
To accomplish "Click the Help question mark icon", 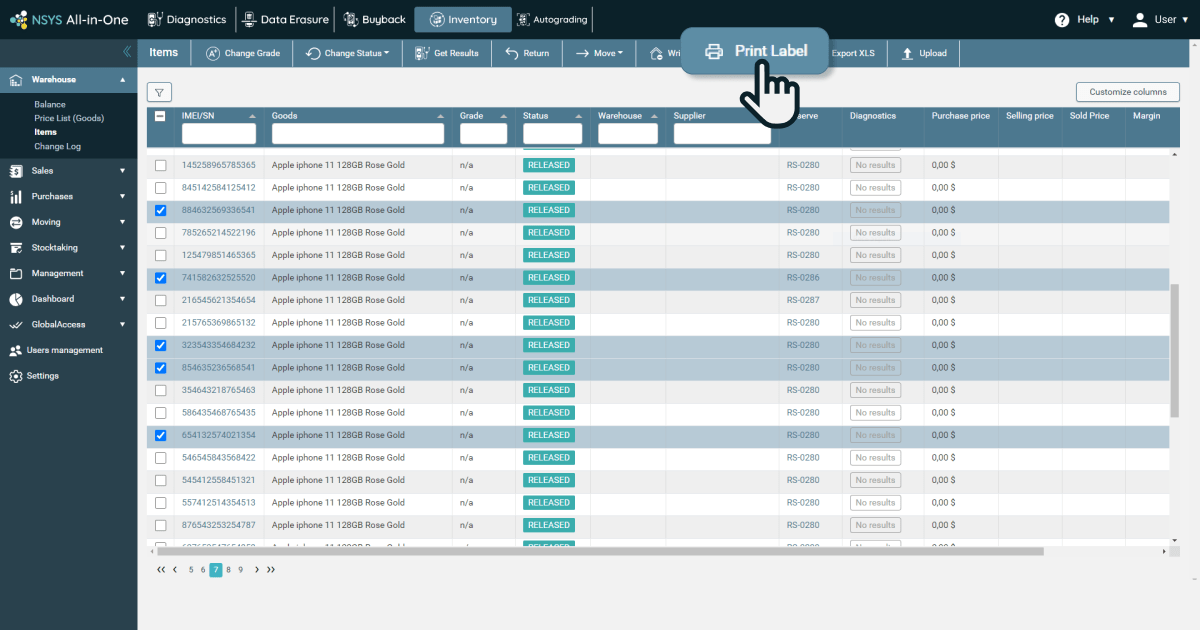I will pyautogui.click(x=1062, y=19).
